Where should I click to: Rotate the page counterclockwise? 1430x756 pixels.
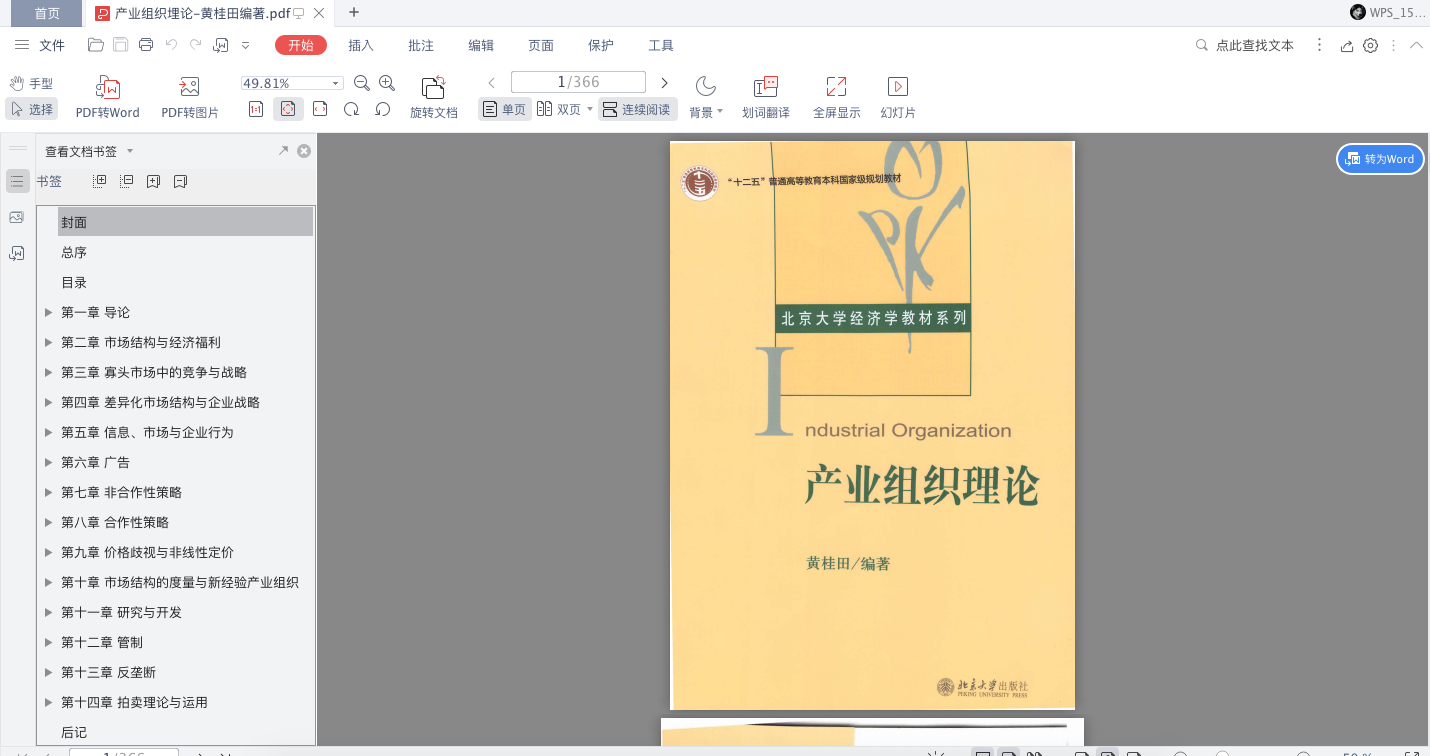click(x=382, y=109)
